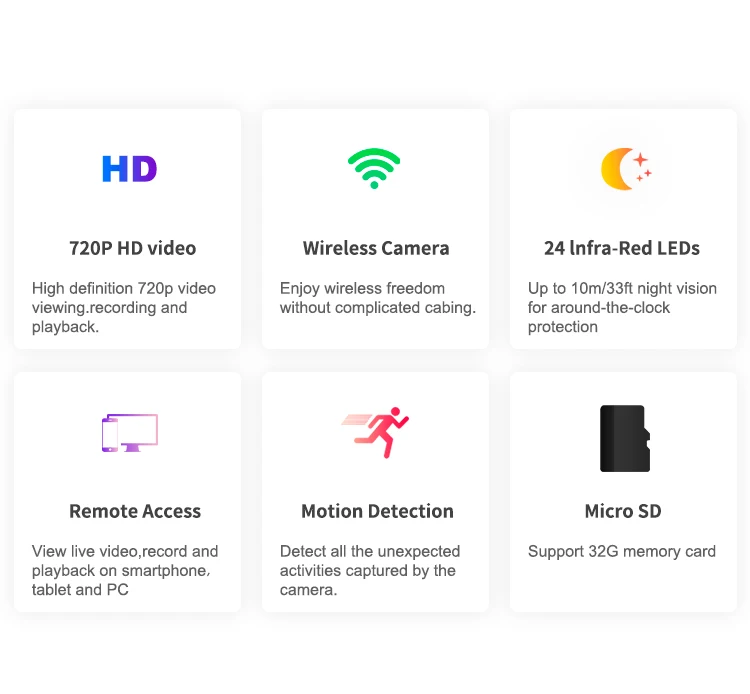Click the Support 32G memory card text

click(x=622, y=551)
